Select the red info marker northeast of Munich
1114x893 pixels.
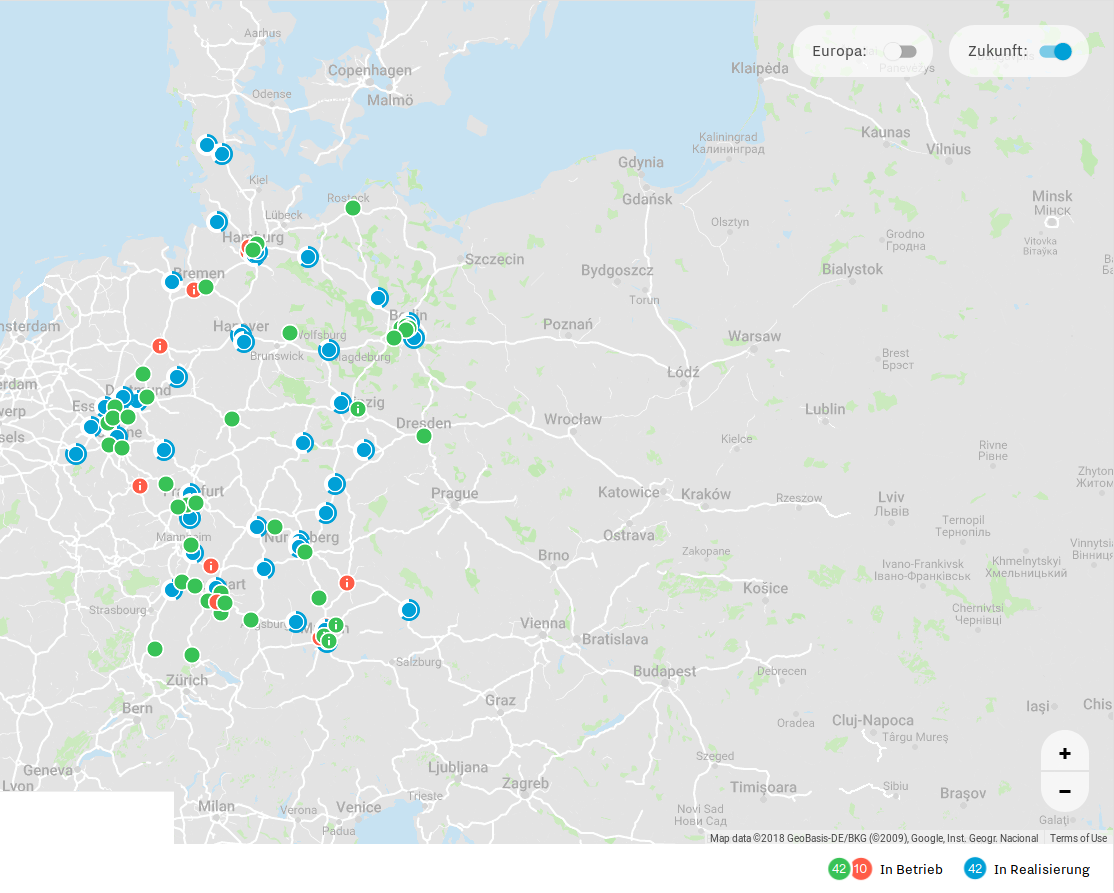[x=347, y=583]
